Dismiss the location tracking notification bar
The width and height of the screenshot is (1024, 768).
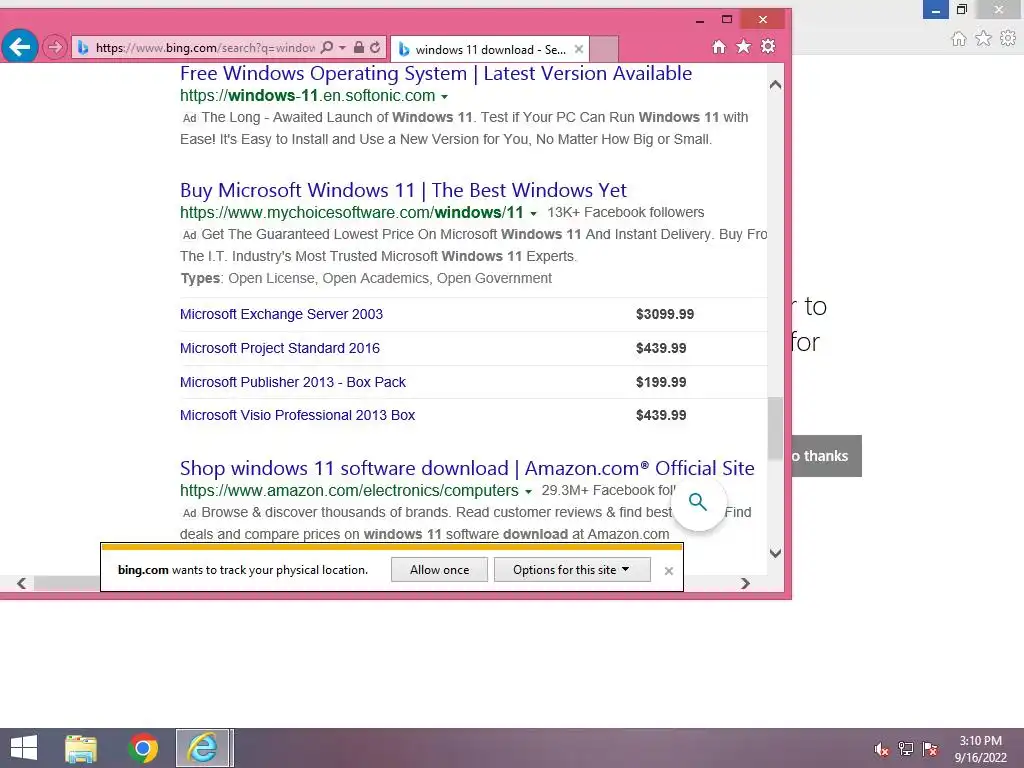click(x=669, y=571)
